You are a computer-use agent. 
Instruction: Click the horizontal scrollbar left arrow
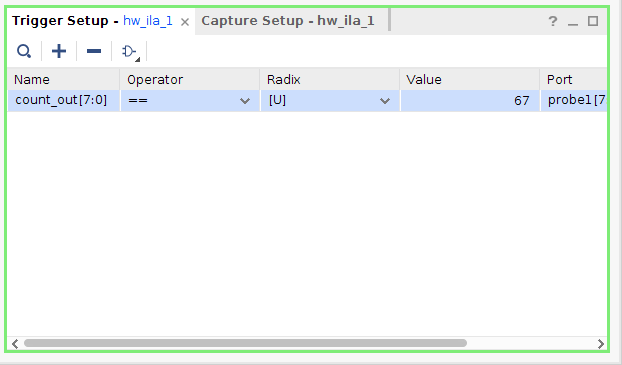15,344
